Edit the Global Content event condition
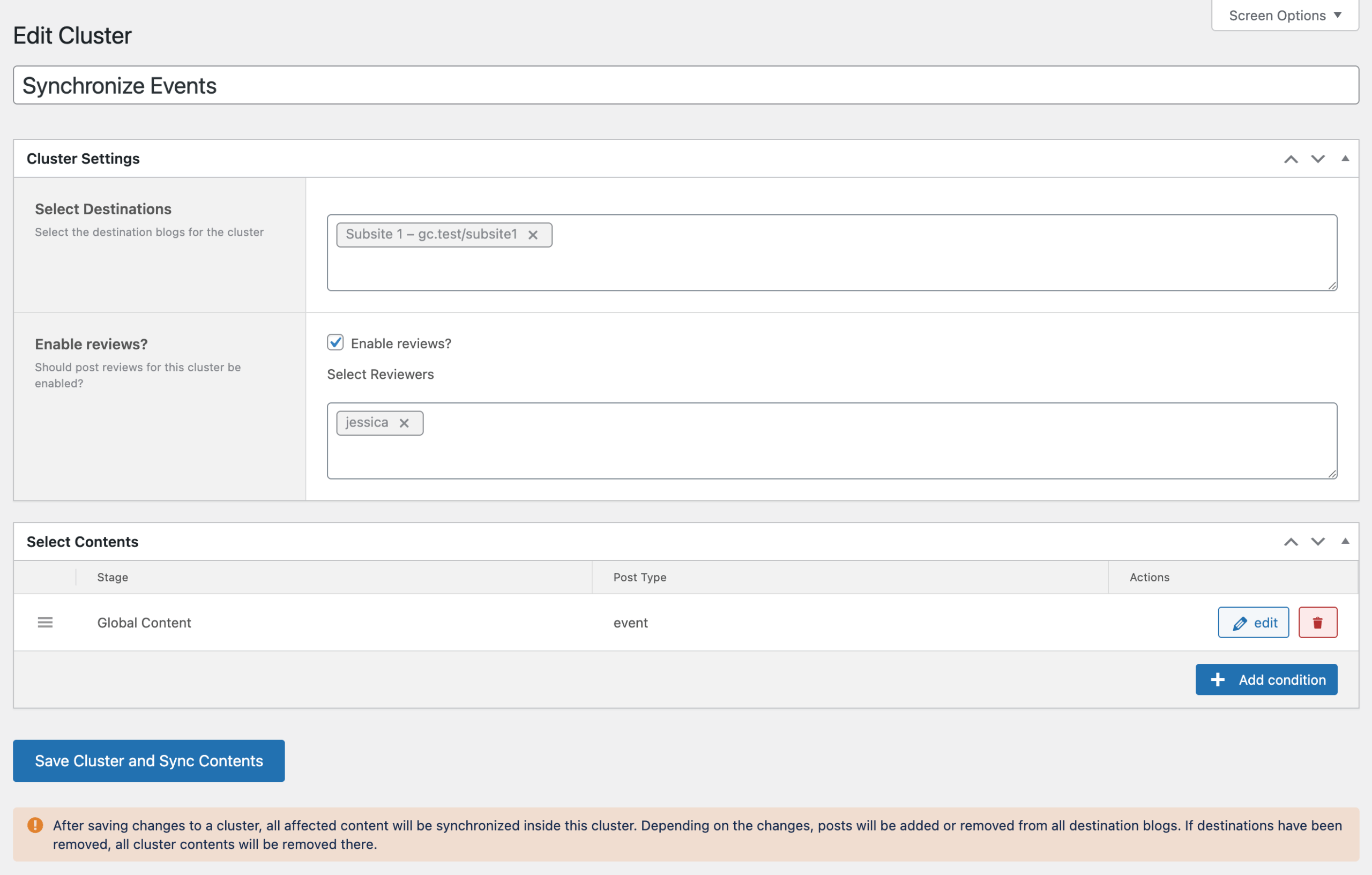 1253,623
